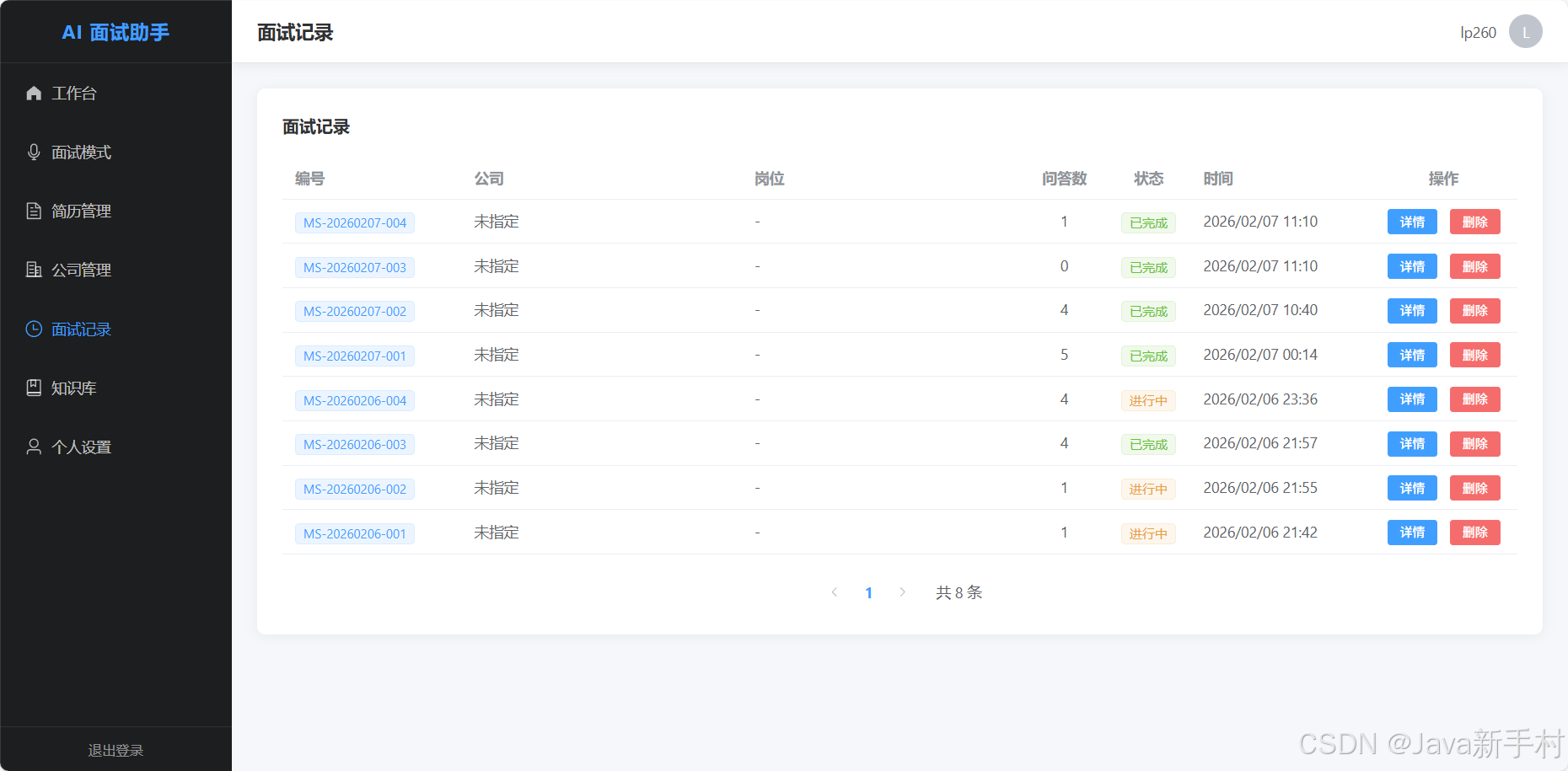Delete record MS-20260207-004

[x=1474, y=222]
